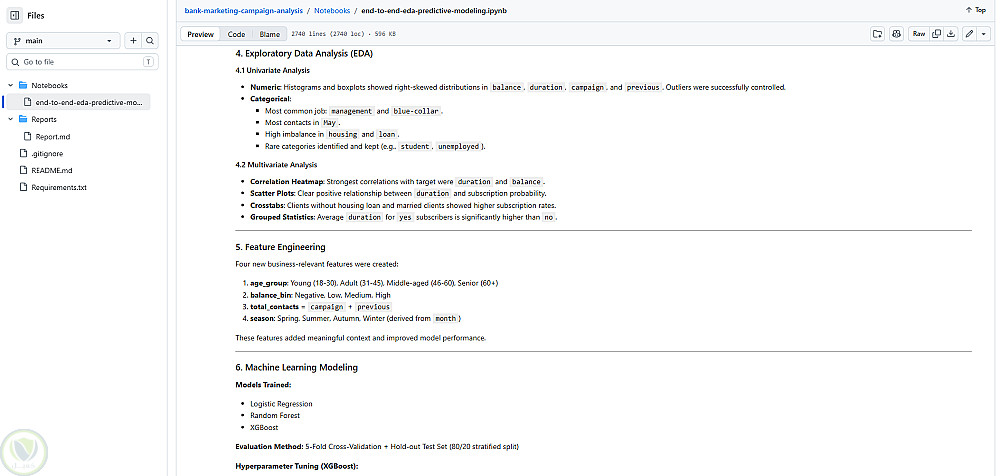Image resolution: width=1000 pixels, height=476 pixels.
Task: Open the main branch dropdown
Action: click(63, 41)
